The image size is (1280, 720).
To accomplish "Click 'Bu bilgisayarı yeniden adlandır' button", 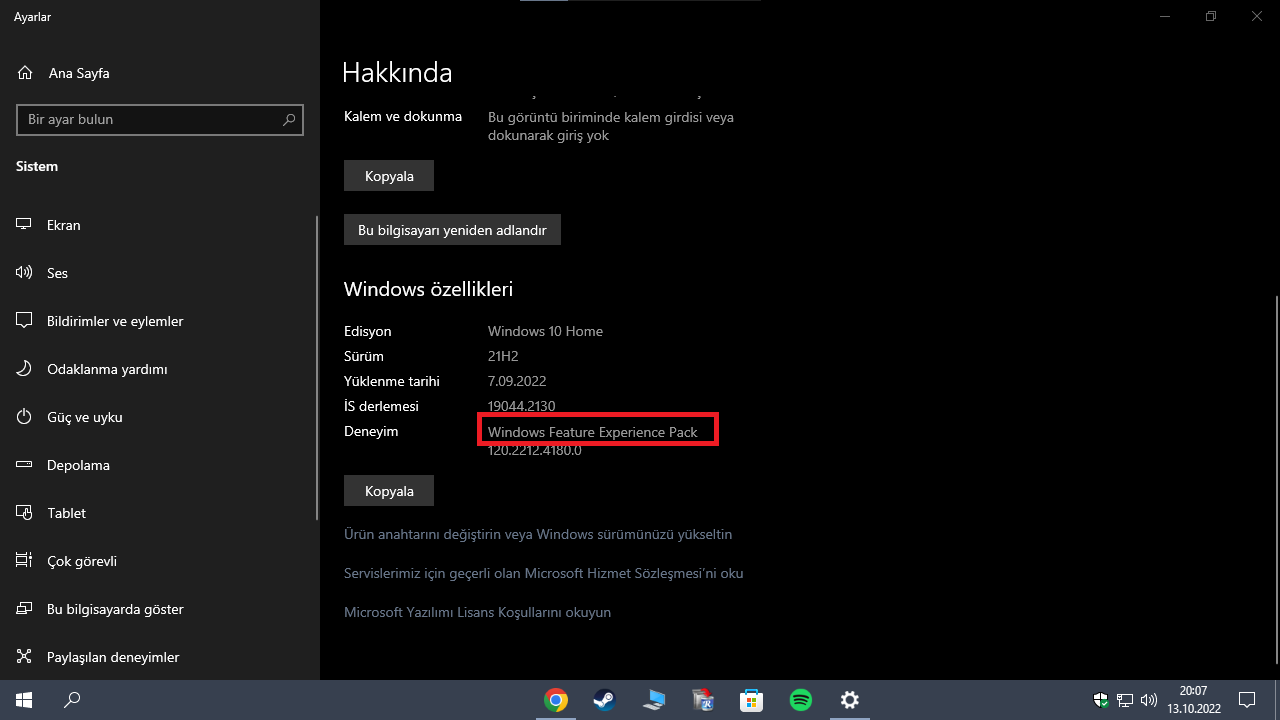I will [x=452, y=230].
